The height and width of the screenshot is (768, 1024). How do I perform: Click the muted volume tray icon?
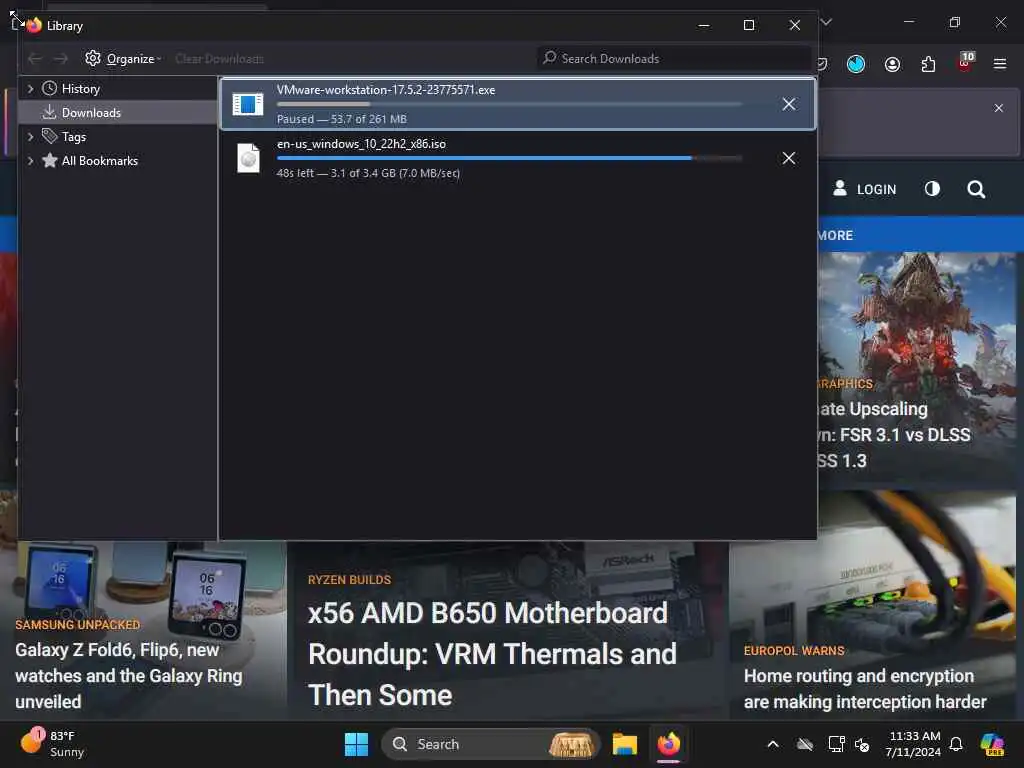862,745
